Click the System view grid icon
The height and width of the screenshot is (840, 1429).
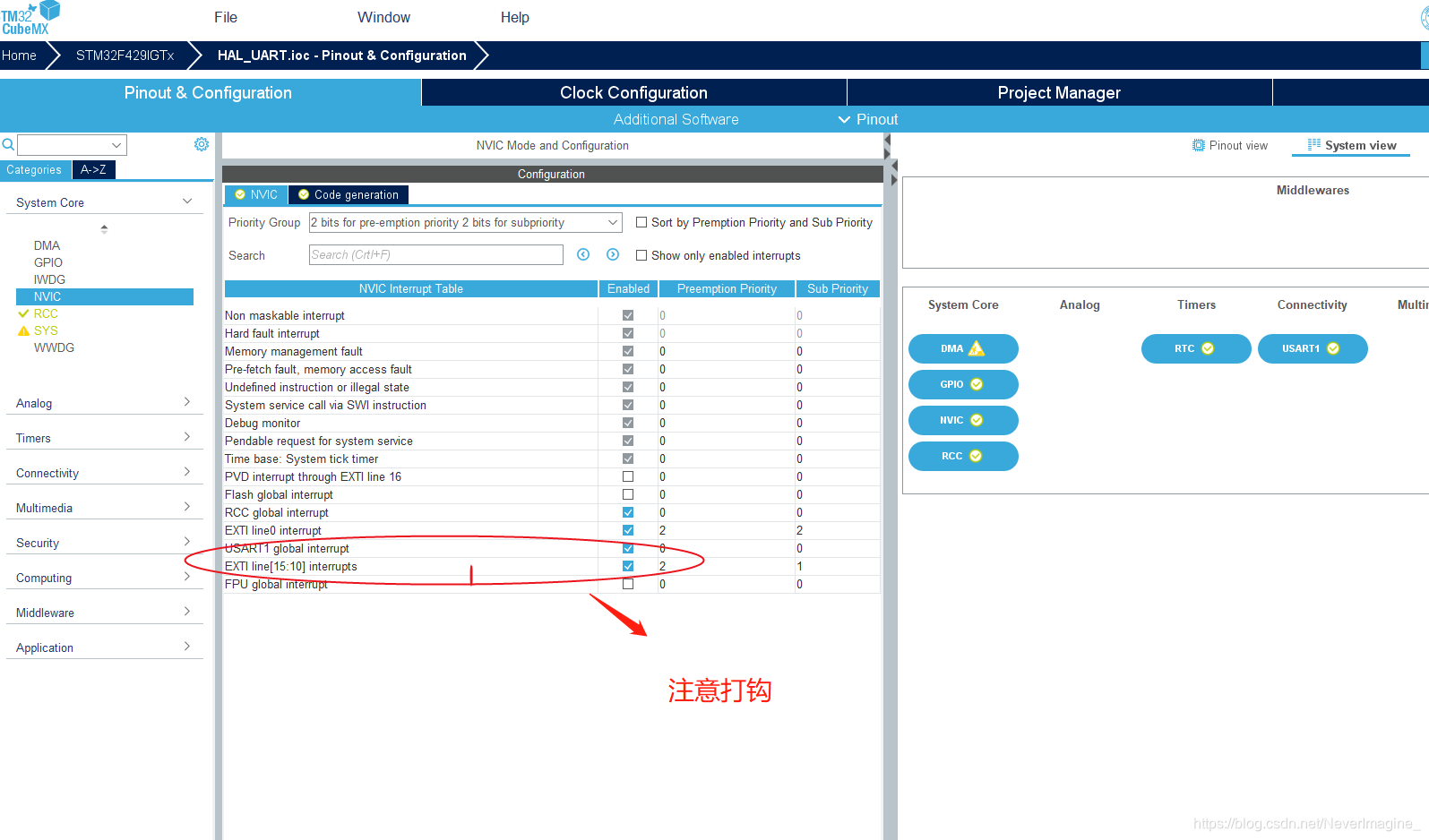[x=1314, y=144]
